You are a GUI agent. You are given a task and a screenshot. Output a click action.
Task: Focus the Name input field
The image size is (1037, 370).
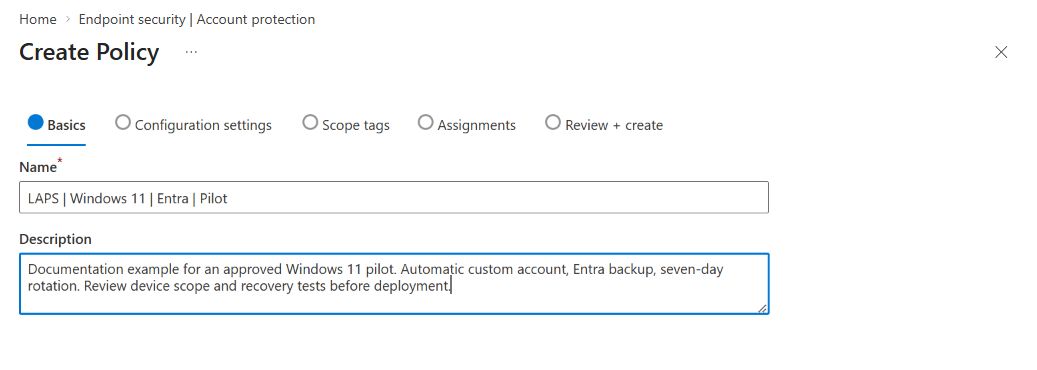click(394, 197)
